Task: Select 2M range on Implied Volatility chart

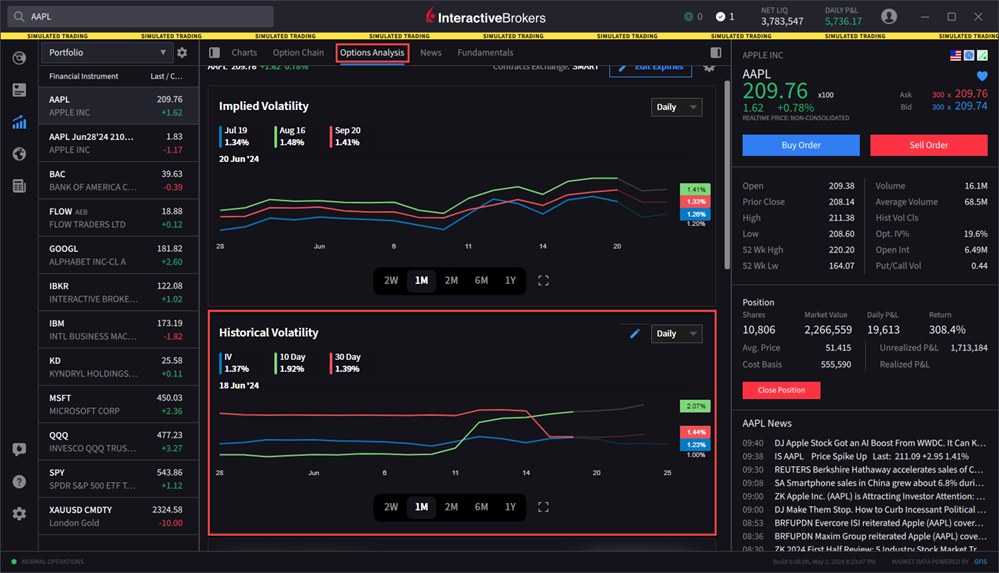Action: 451,280
